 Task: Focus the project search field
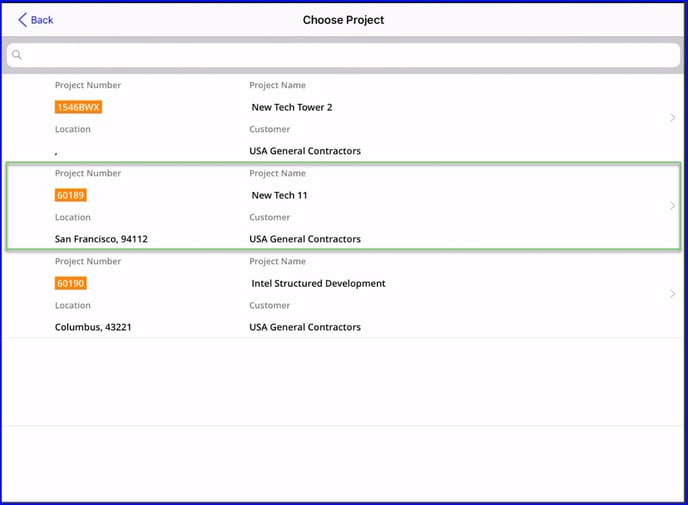(344, 55)
